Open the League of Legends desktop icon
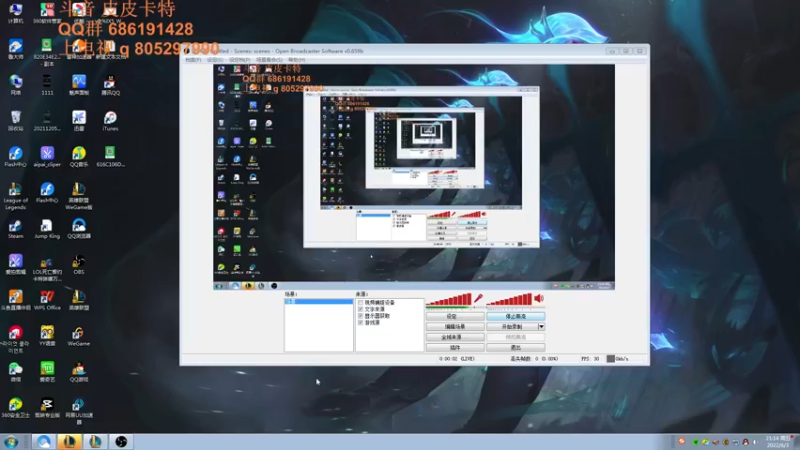Screen dimensions: 800x450 coord(15,196)
